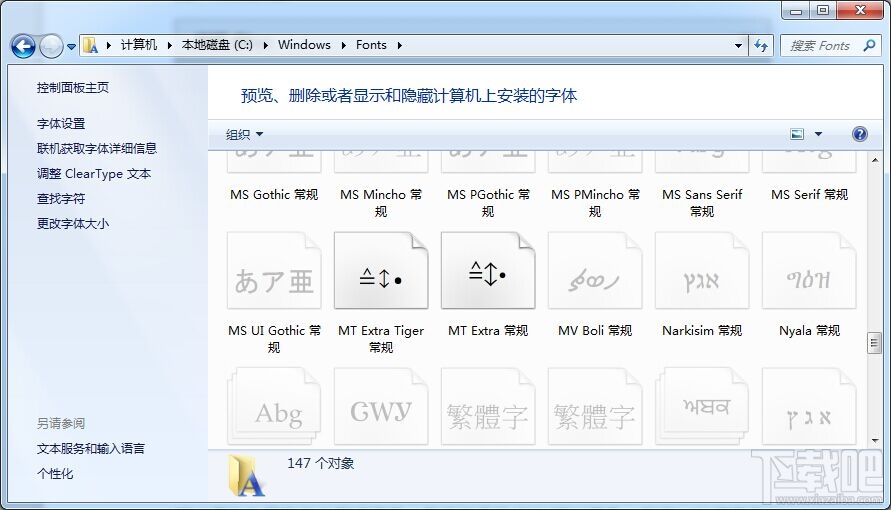Image resolution: width=891 pixels, height=510 pixels.
Task: Open 字体设置 in the sidebar
Action: coord(61,123)
